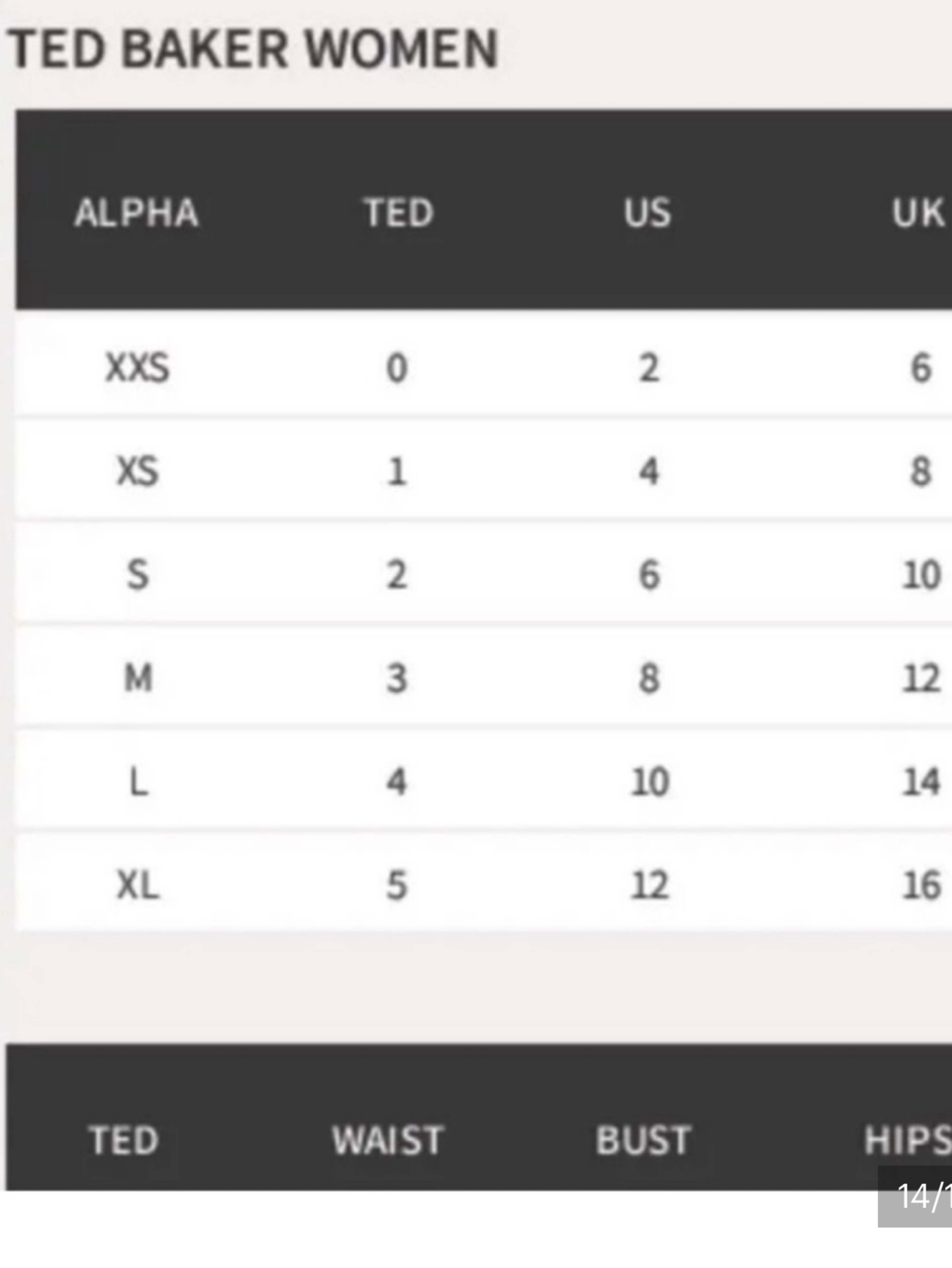Viewport: 952px width, 1268px height.
Task: Click the UK column header
Action: pos(919,213)
